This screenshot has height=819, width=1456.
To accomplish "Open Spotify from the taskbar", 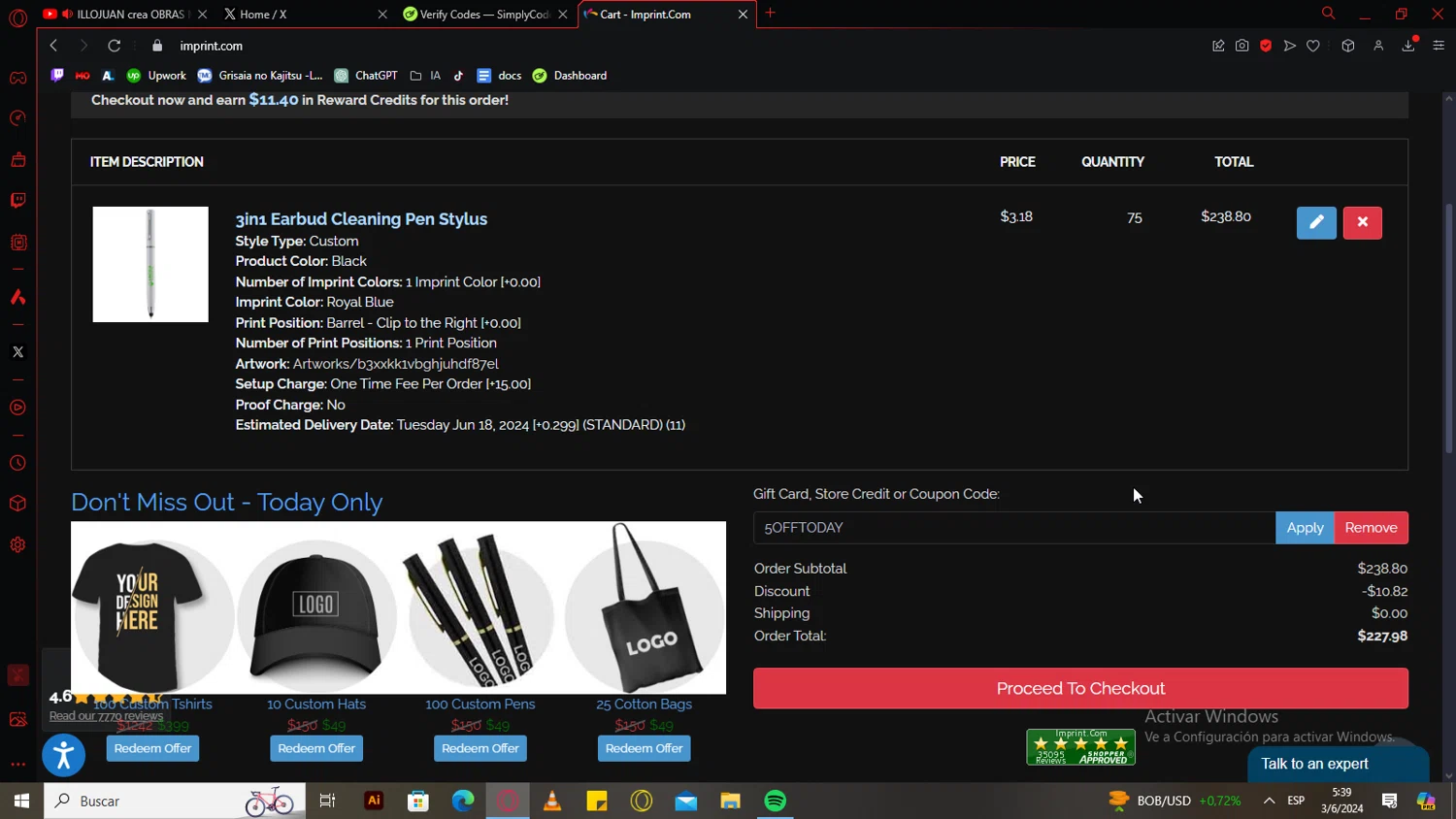I will click(776, 801).
